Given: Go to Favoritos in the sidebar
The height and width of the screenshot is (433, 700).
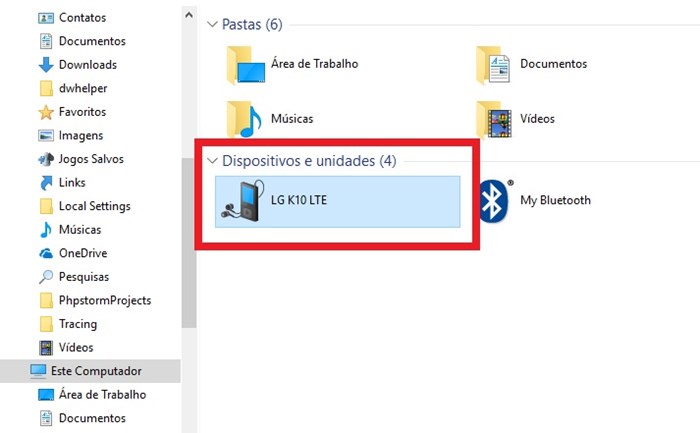Looking at the screenshot, I should point(82,112).
